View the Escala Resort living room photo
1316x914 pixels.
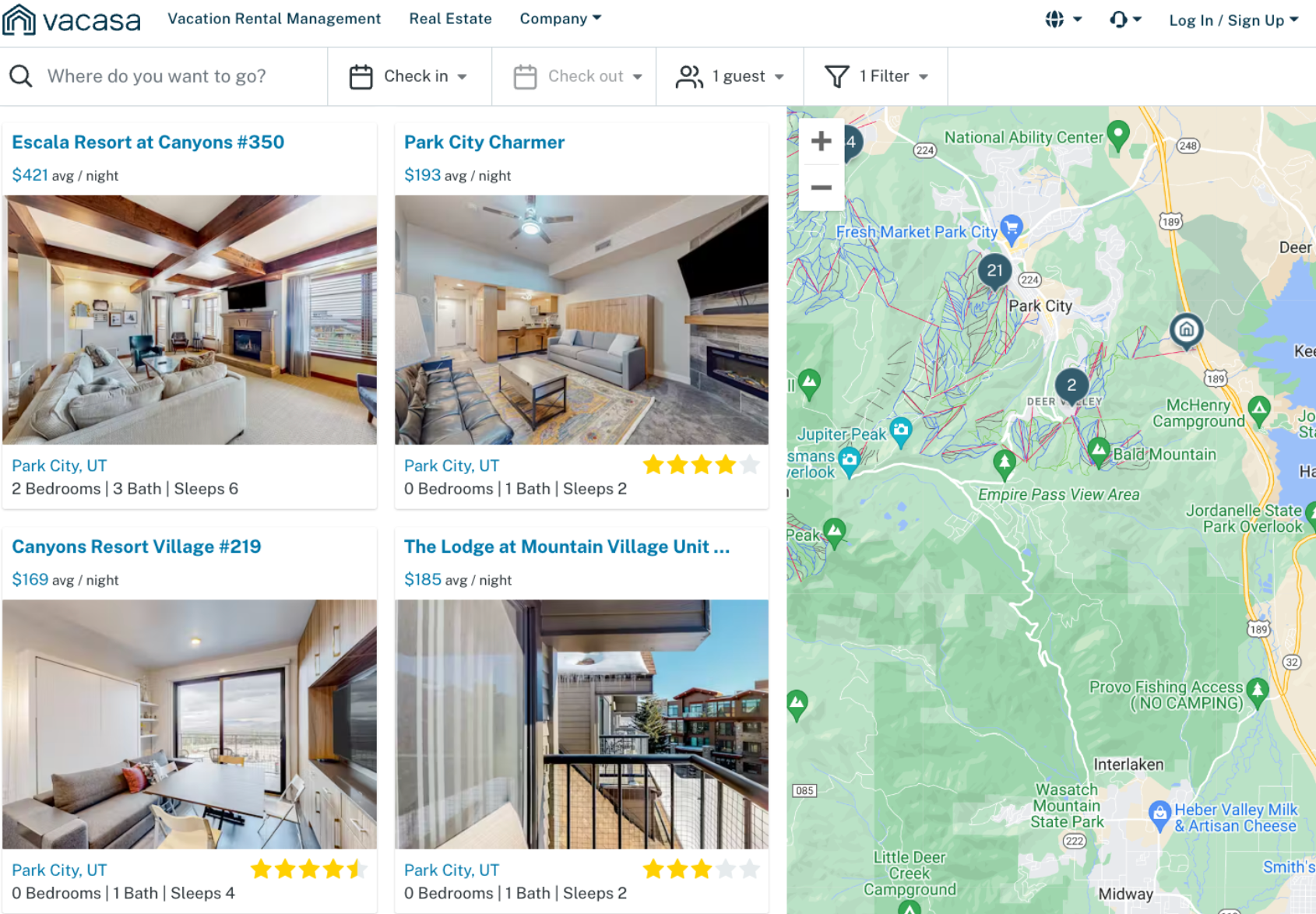click(x=189, y=320)
